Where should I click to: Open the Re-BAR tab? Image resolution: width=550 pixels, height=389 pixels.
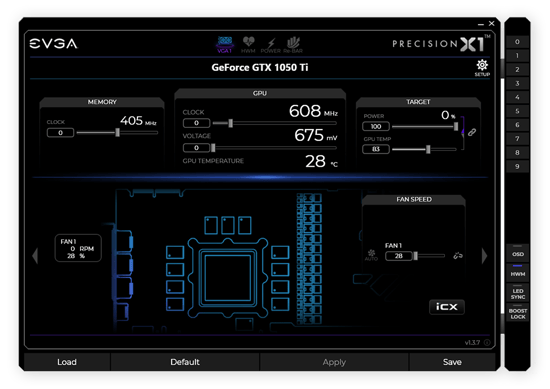click(x=293, y=45)
